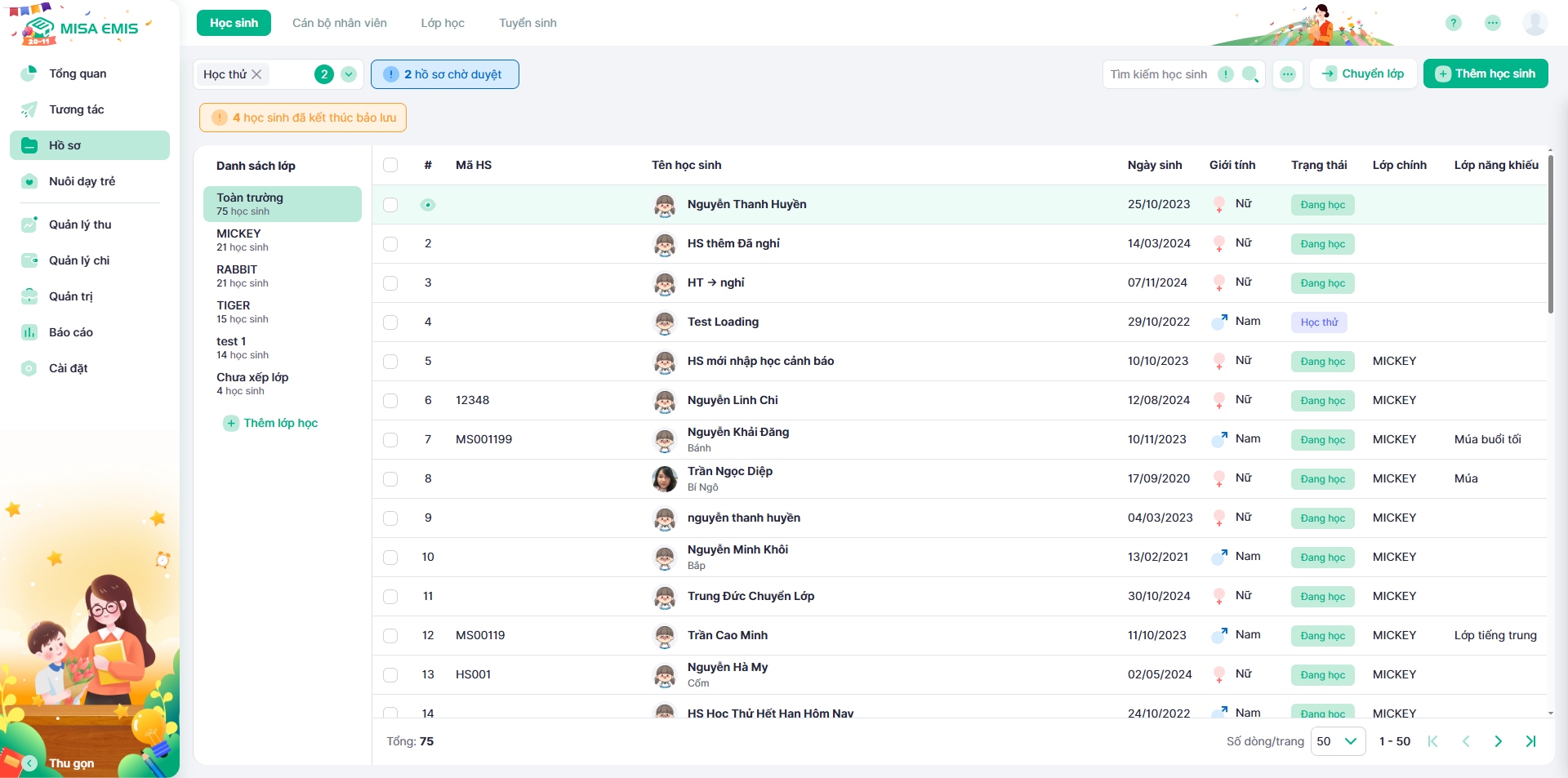Screen dimensions: 1568x778
Task: Check the box for Test Loading row
Action: (x=390, y=322)
